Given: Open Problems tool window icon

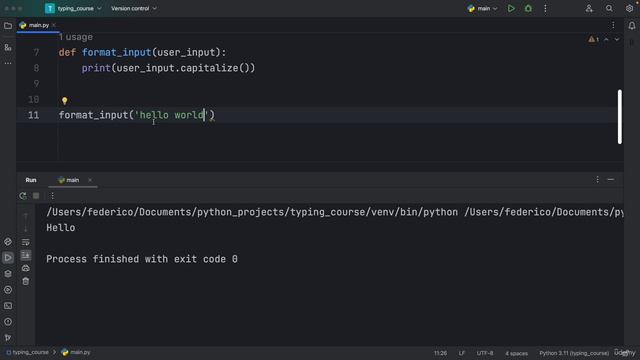Looking at the screenshot, I should pos(8,322).
